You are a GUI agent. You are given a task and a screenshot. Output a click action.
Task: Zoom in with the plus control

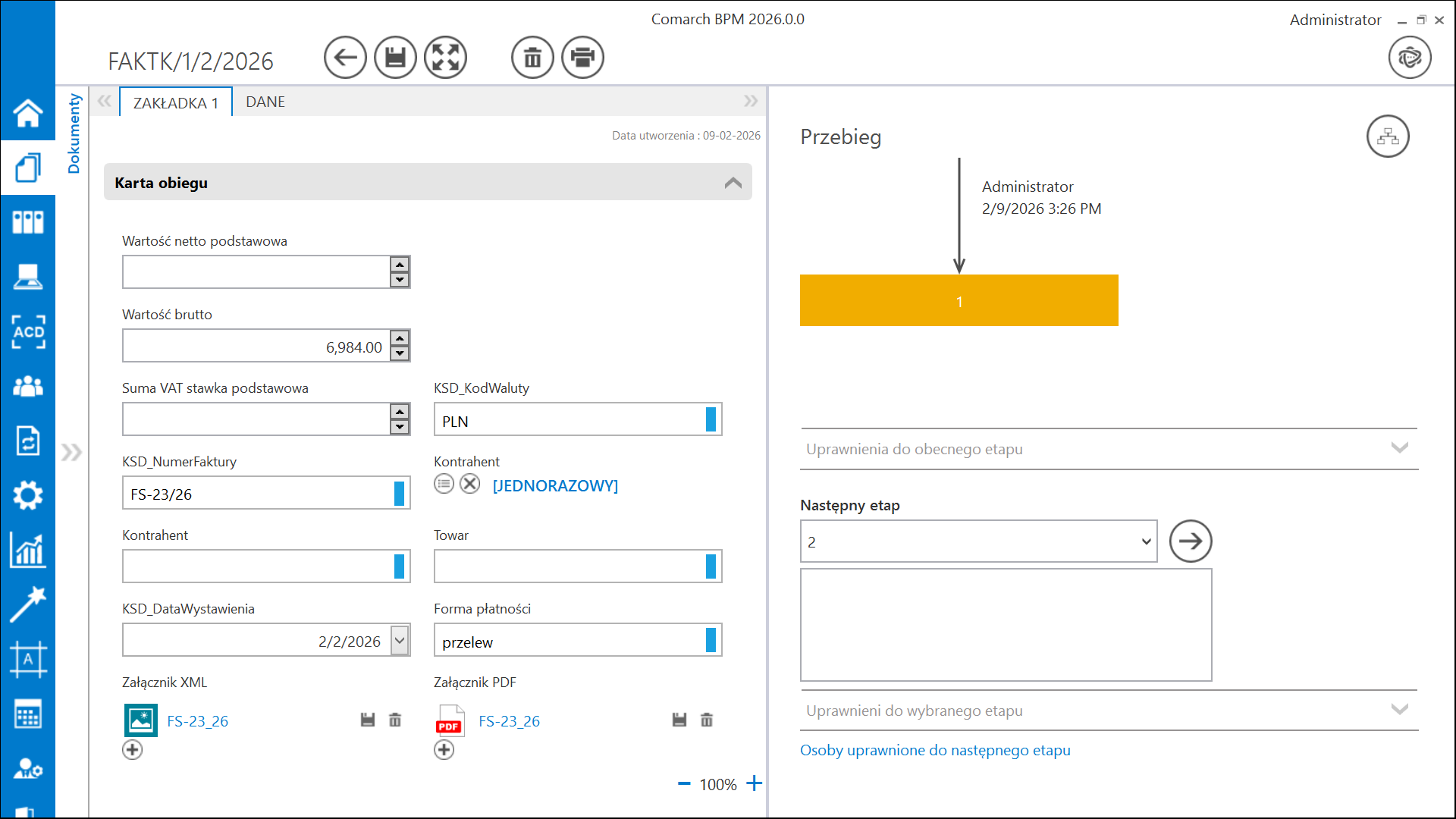tap(754, 783)
